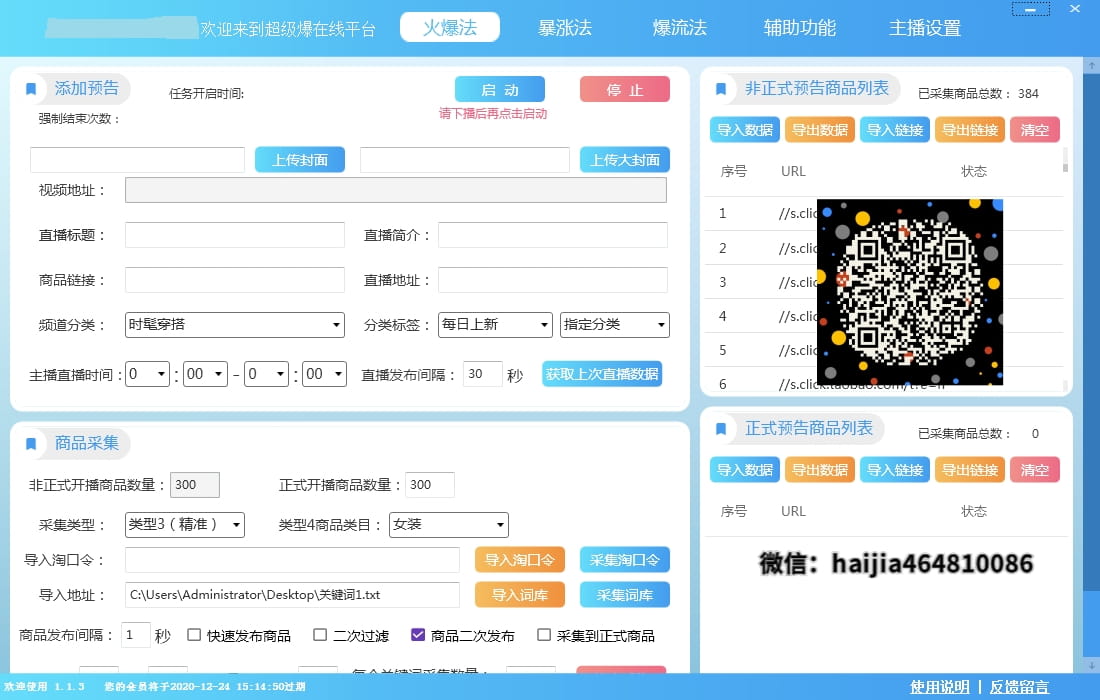Click the 导入淘口令 input field
Viewport: 1100px width, 700px height.
[x=292, y=560]
